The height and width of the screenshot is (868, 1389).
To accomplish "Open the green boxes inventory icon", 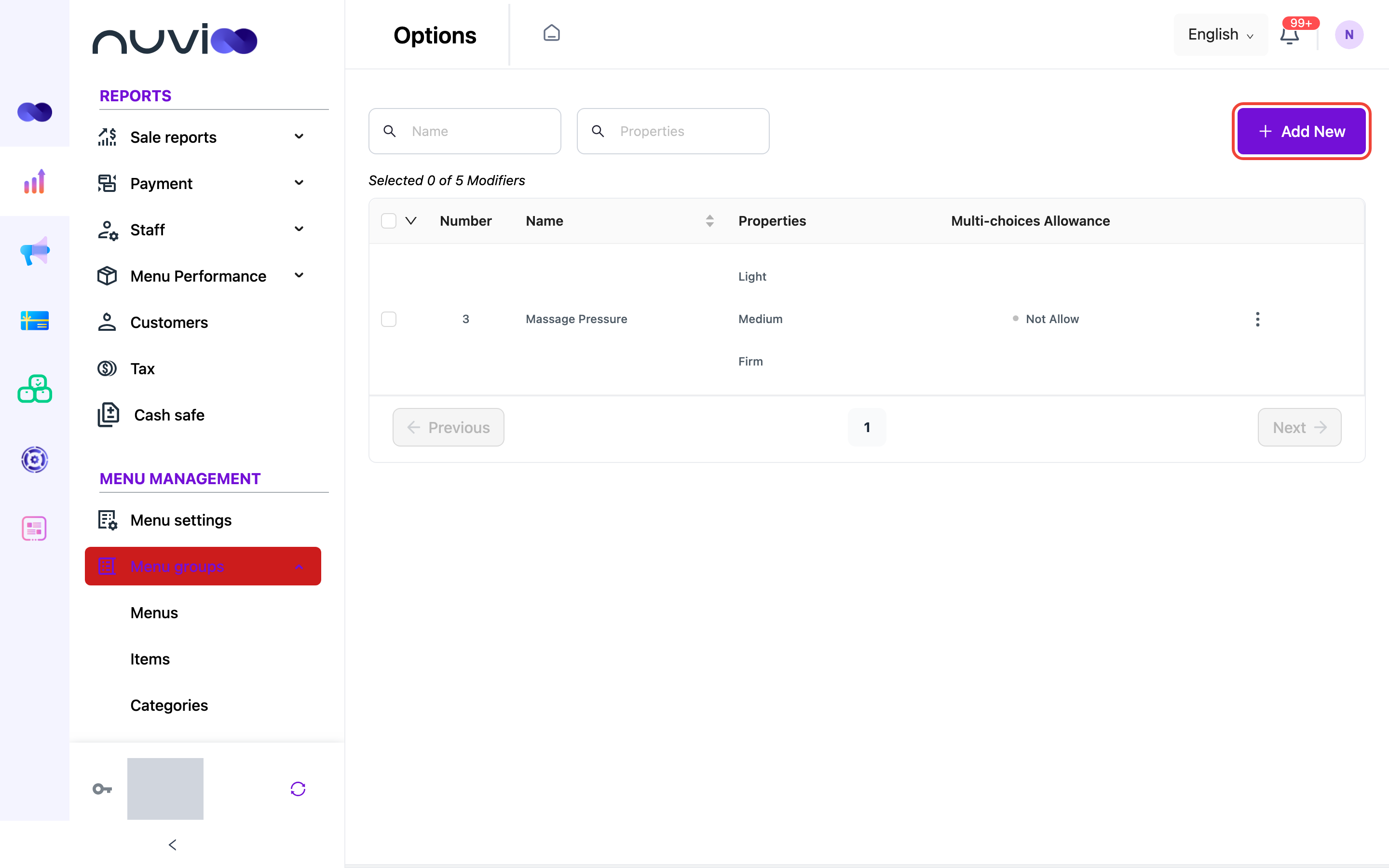I will click(34, 389).
